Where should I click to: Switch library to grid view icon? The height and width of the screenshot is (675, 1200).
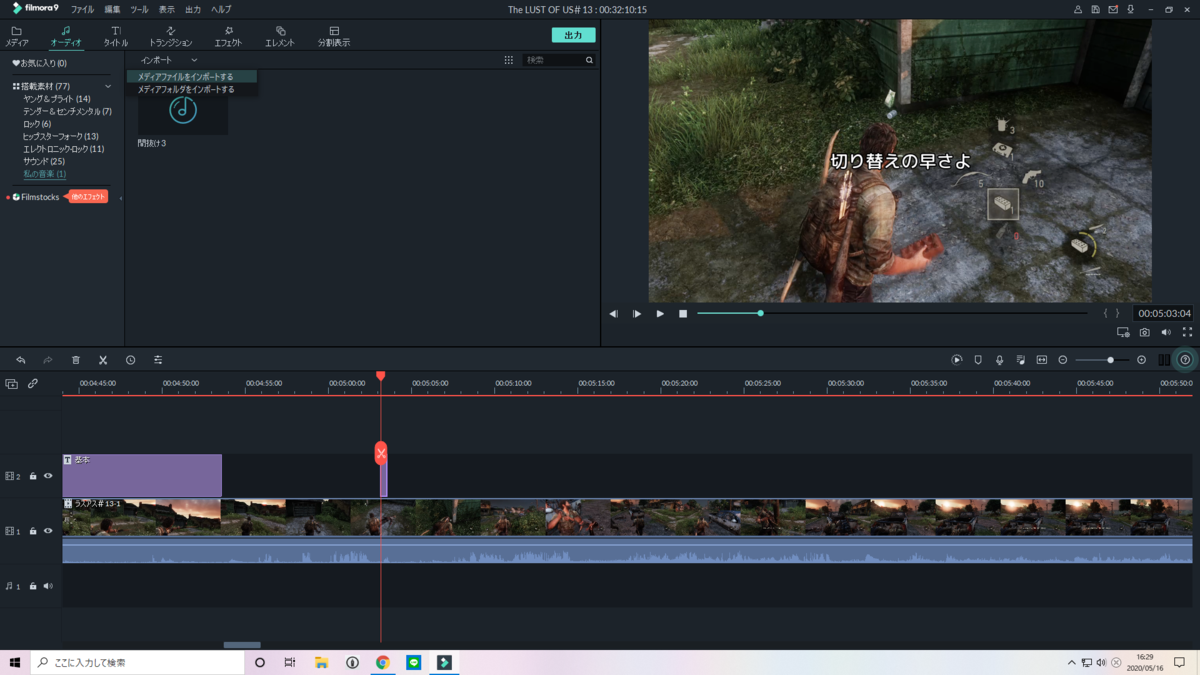(x=509, y=60)
